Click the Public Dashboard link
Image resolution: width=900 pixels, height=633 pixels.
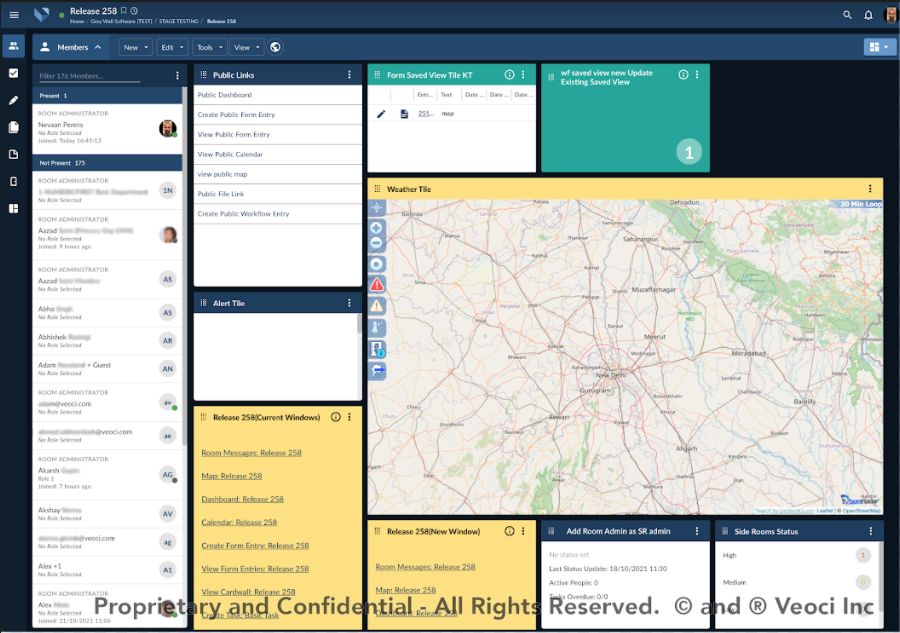225,95
